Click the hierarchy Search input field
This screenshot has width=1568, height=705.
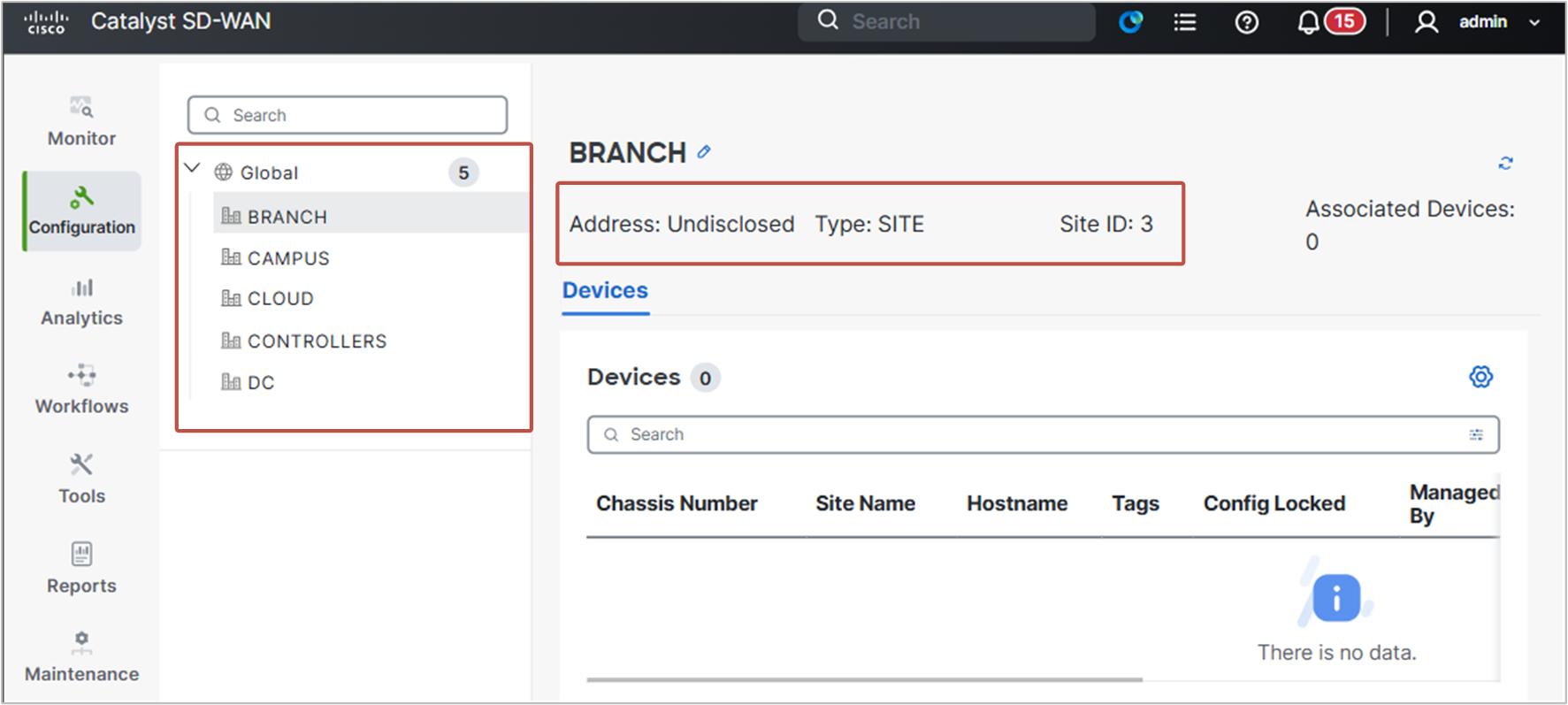click(348, 115)
